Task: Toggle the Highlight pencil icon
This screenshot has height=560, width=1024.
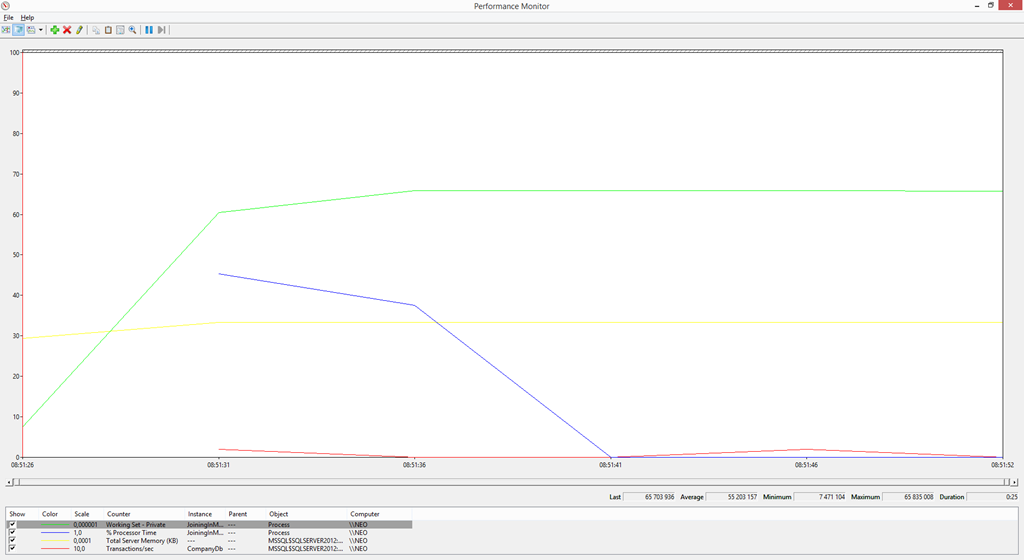Action: click(x=79, y=30)
